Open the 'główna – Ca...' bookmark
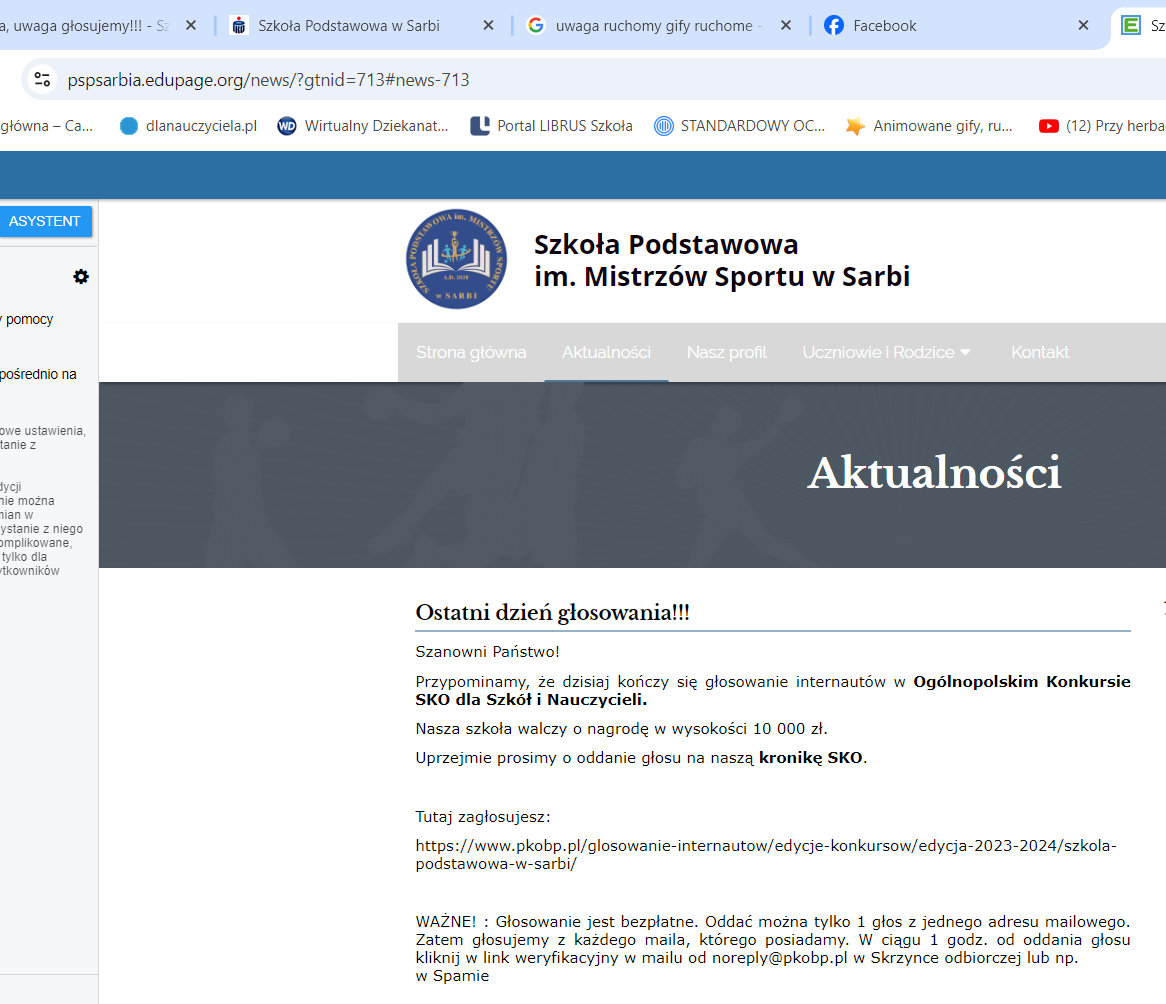1166x1004 pixels. coord(46,126)
